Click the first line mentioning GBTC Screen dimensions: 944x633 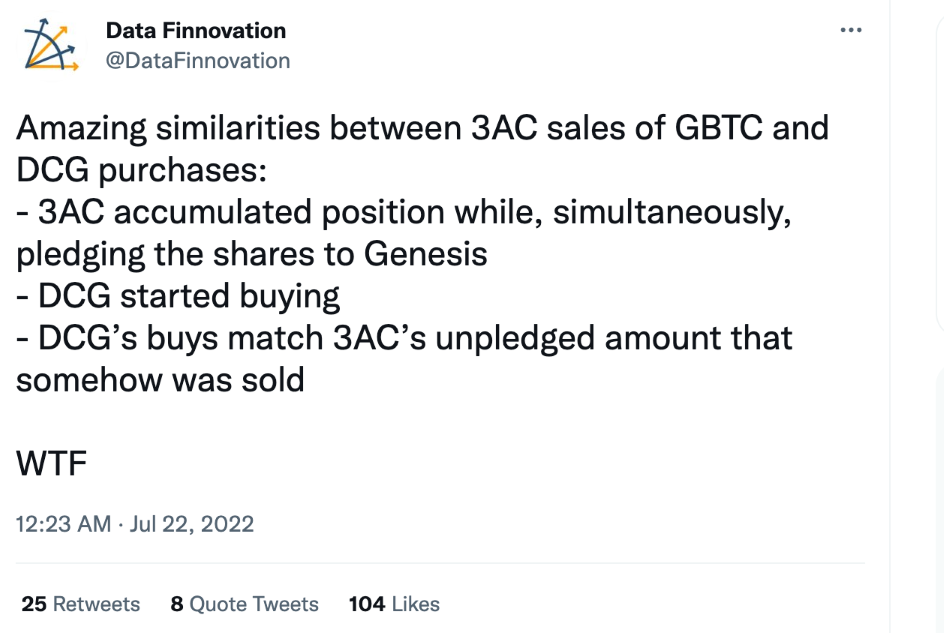pos(423,128)
